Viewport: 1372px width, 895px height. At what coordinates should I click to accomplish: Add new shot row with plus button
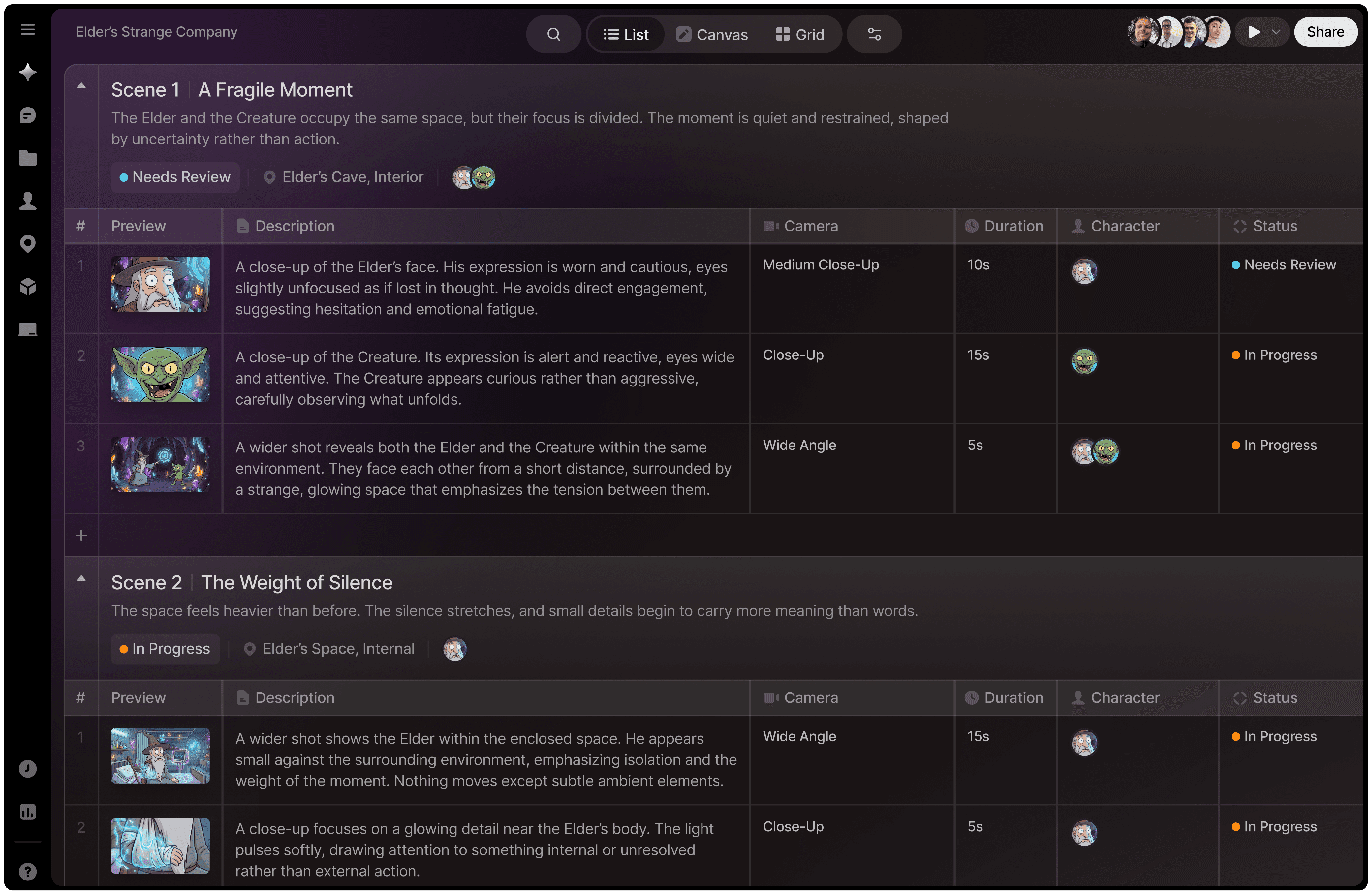click(x=81, y=536)
